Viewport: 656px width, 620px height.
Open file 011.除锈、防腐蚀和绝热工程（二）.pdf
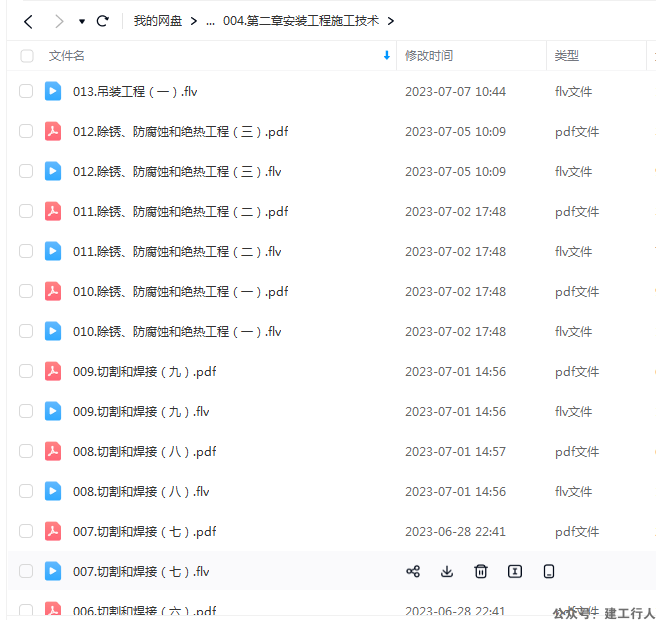[180, 212]
